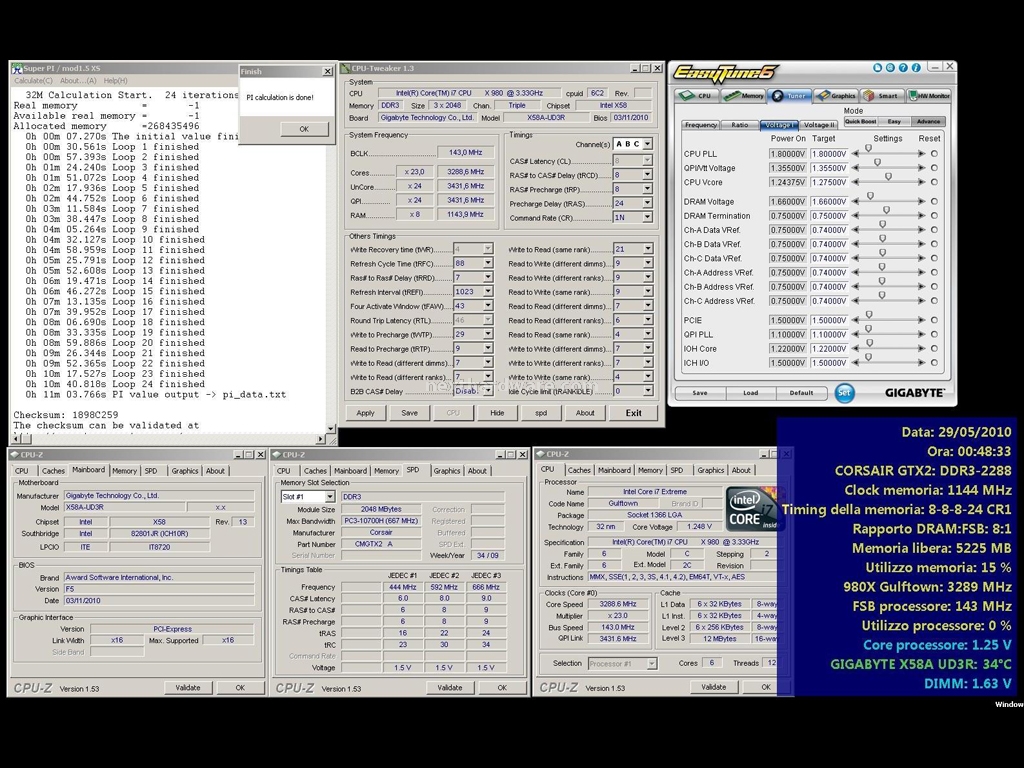
Task: Click Exit in CPU-Tweaker
Action: 633,413
